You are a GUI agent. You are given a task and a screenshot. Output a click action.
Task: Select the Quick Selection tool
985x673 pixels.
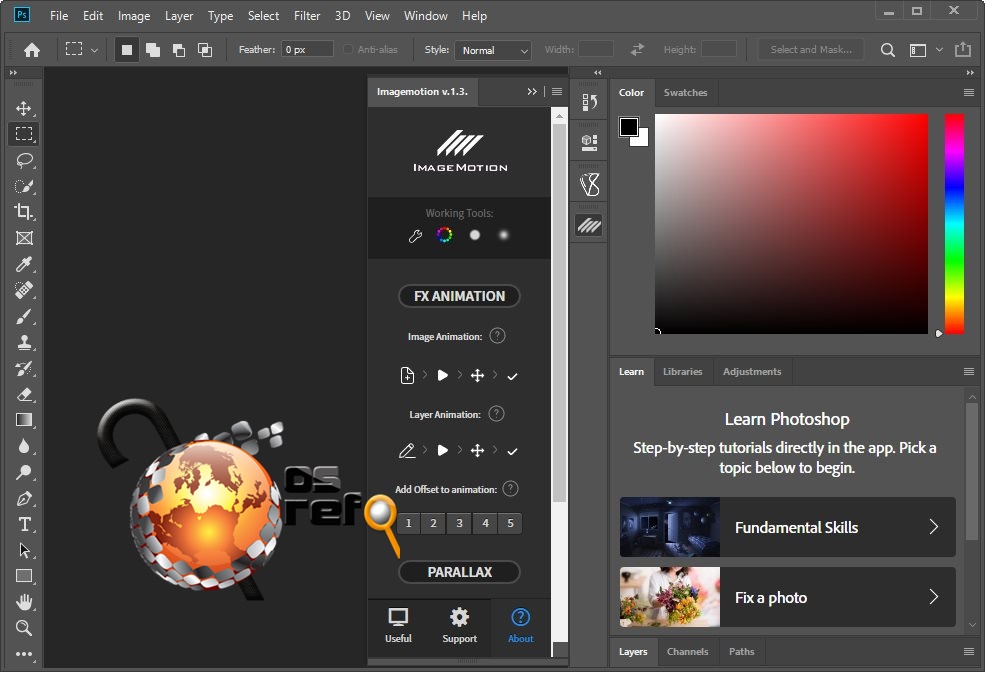coord(24,186)
